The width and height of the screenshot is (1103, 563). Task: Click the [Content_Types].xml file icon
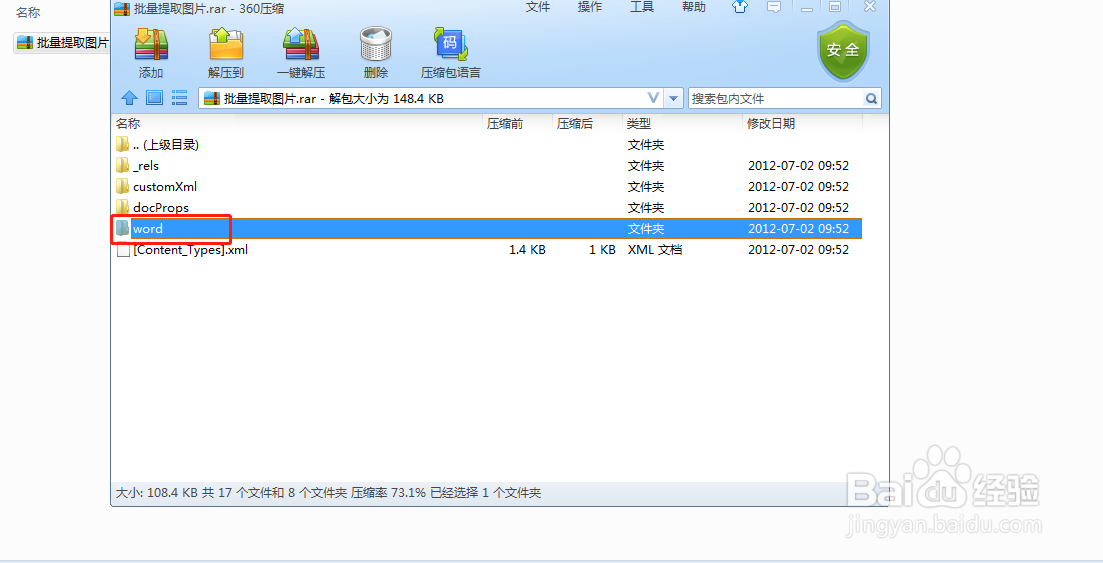(x=123, y=250)
